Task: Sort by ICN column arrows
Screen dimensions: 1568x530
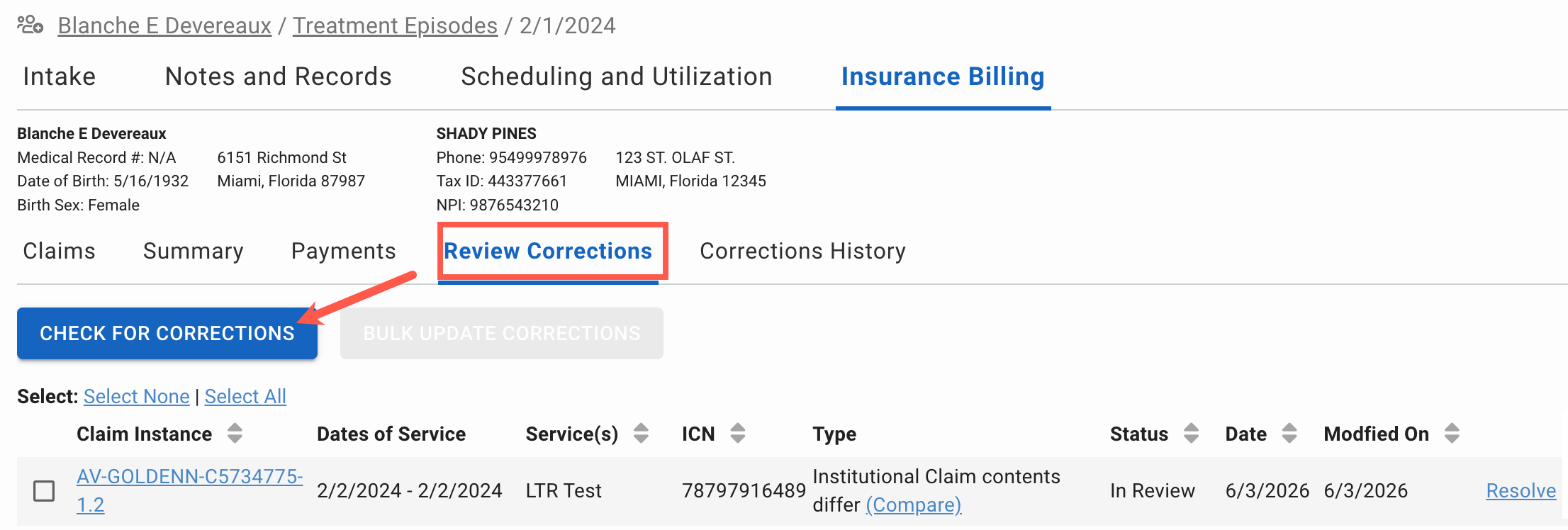Action: tap(737, 433)
